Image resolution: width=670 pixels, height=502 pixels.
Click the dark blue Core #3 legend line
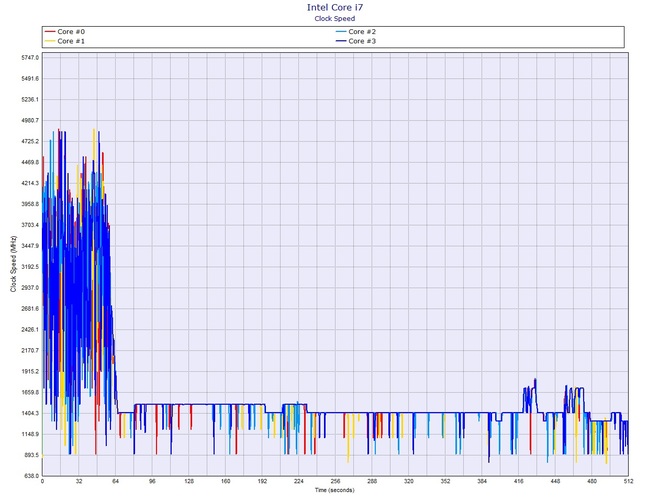click(x=341, y=41)
